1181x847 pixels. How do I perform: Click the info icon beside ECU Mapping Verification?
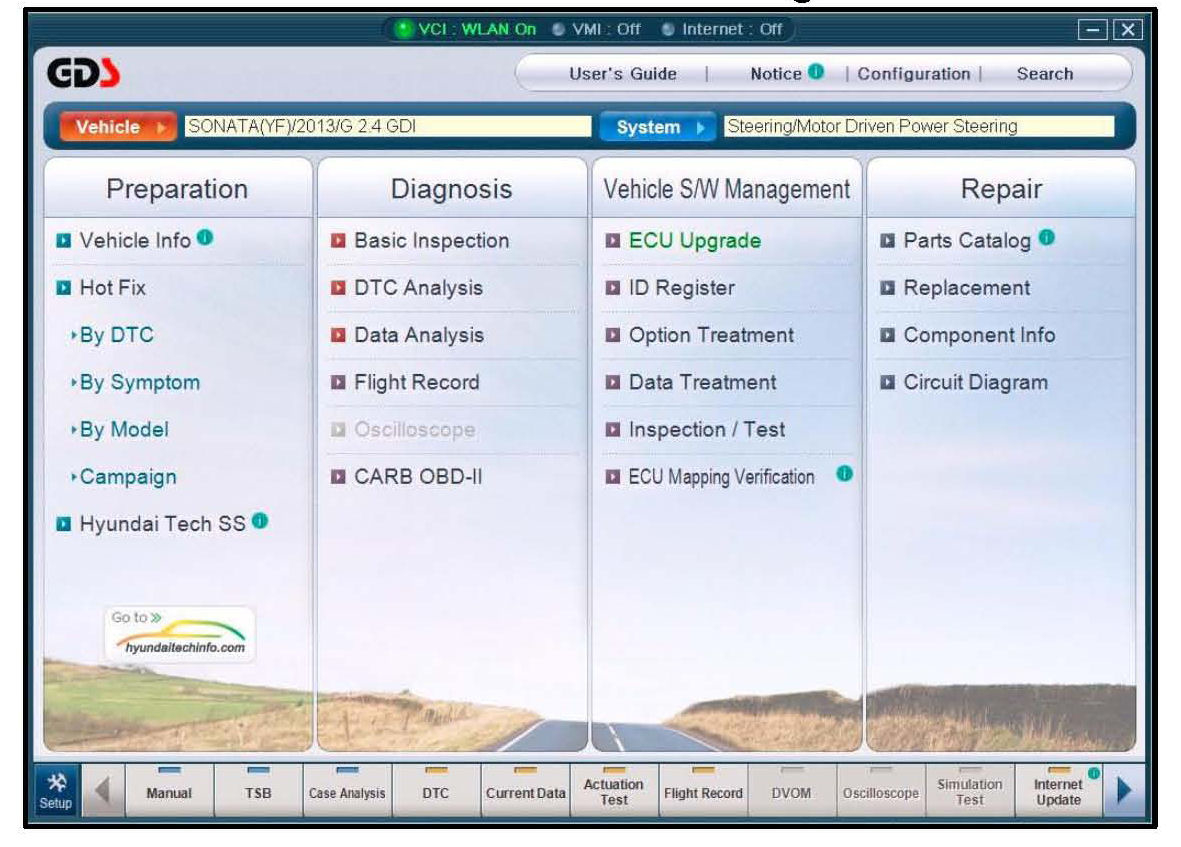(x=844, y=474)
